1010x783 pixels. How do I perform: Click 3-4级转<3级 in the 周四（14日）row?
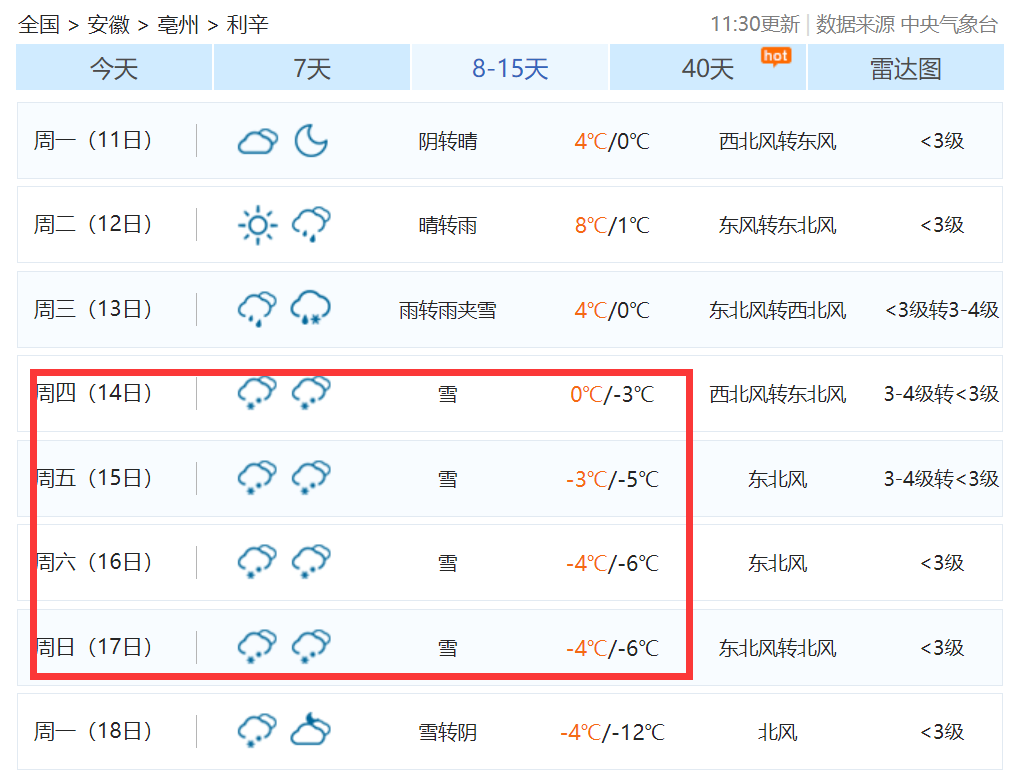click(x=942, y=393)
